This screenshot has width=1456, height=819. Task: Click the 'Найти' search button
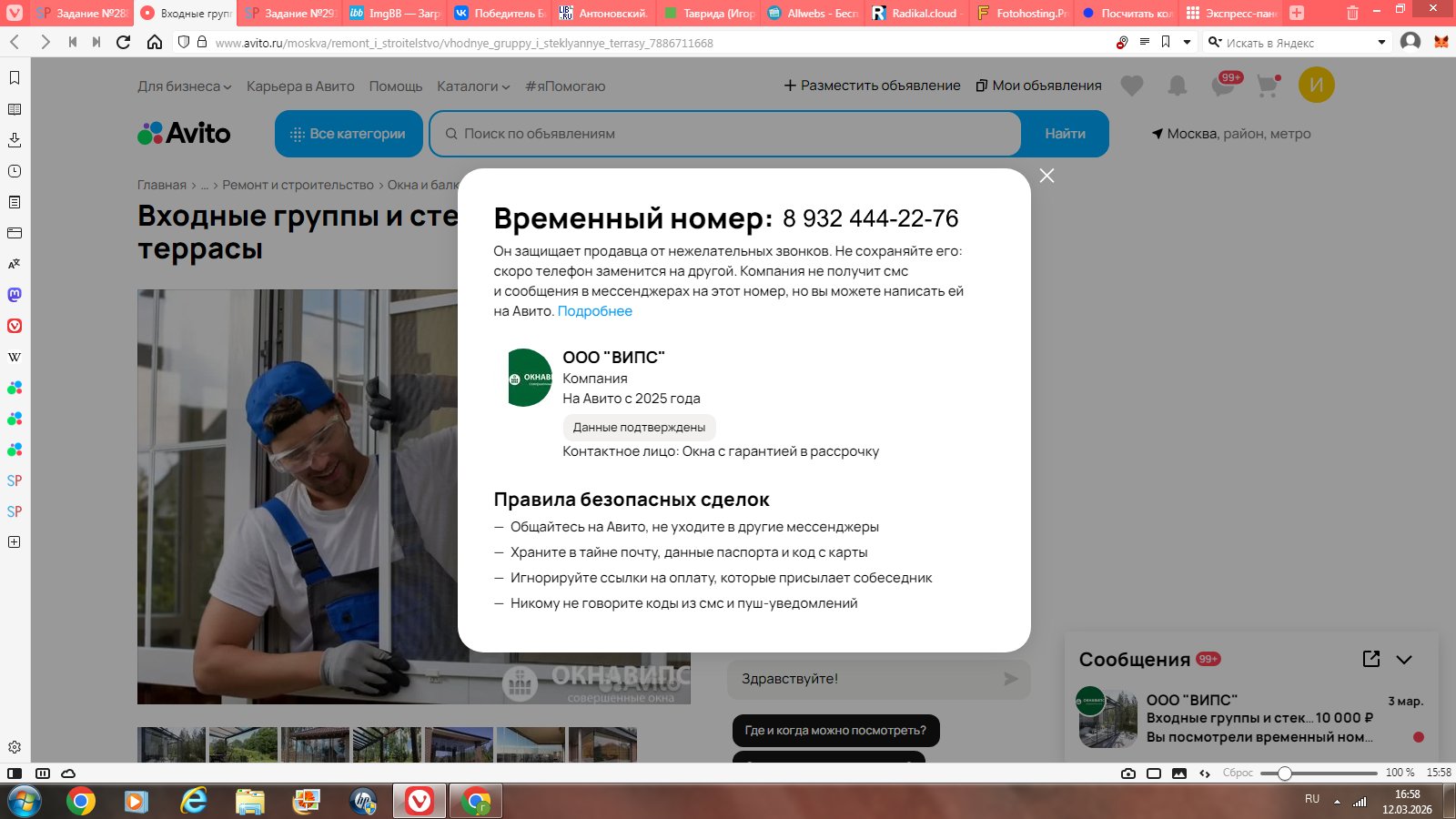[x=1065, y=134]
